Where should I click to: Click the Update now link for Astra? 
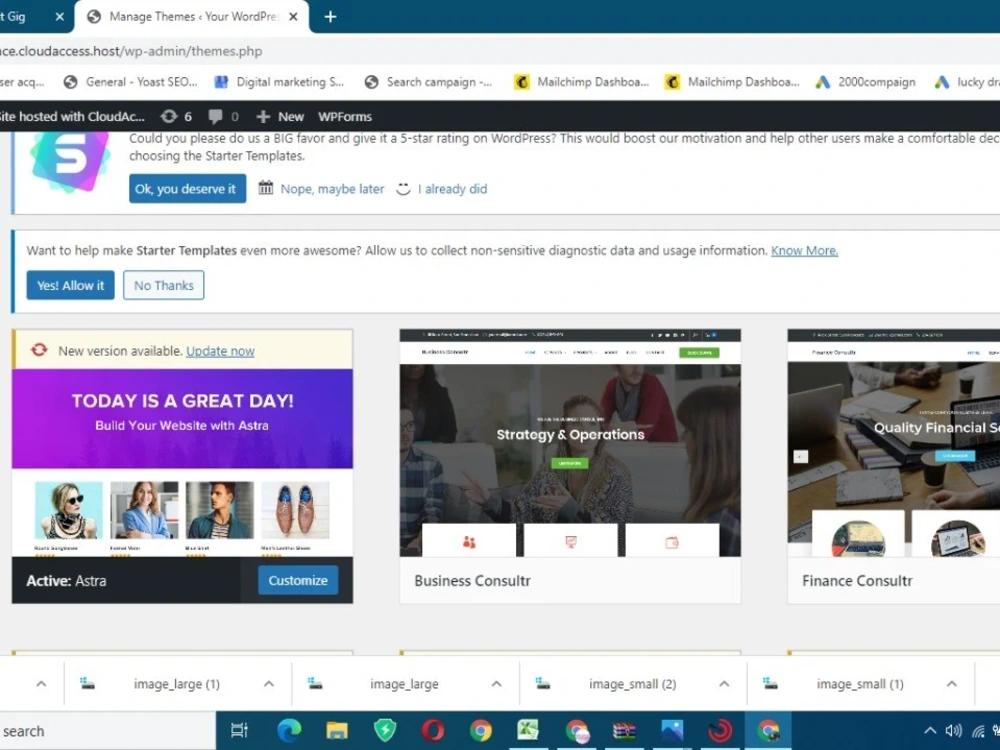click(220, 351)
